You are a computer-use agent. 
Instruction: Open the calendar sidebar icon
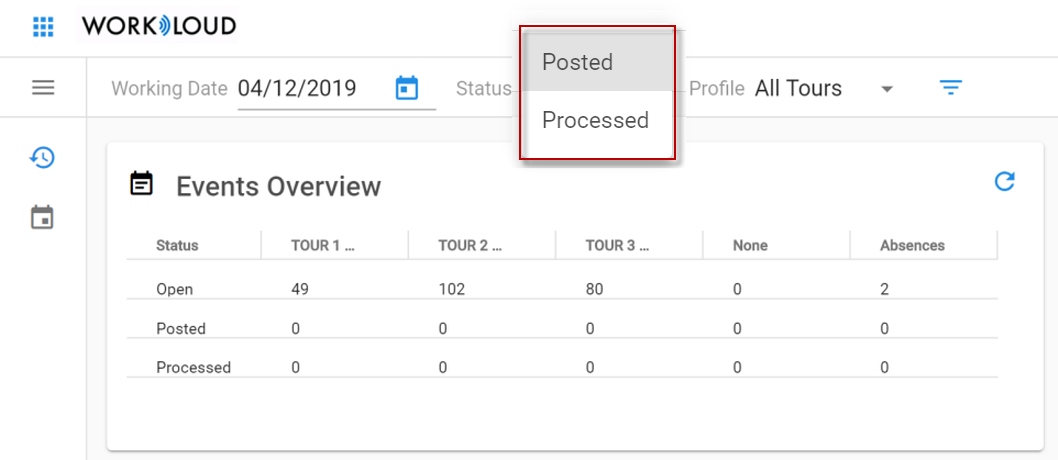(43, 218)
